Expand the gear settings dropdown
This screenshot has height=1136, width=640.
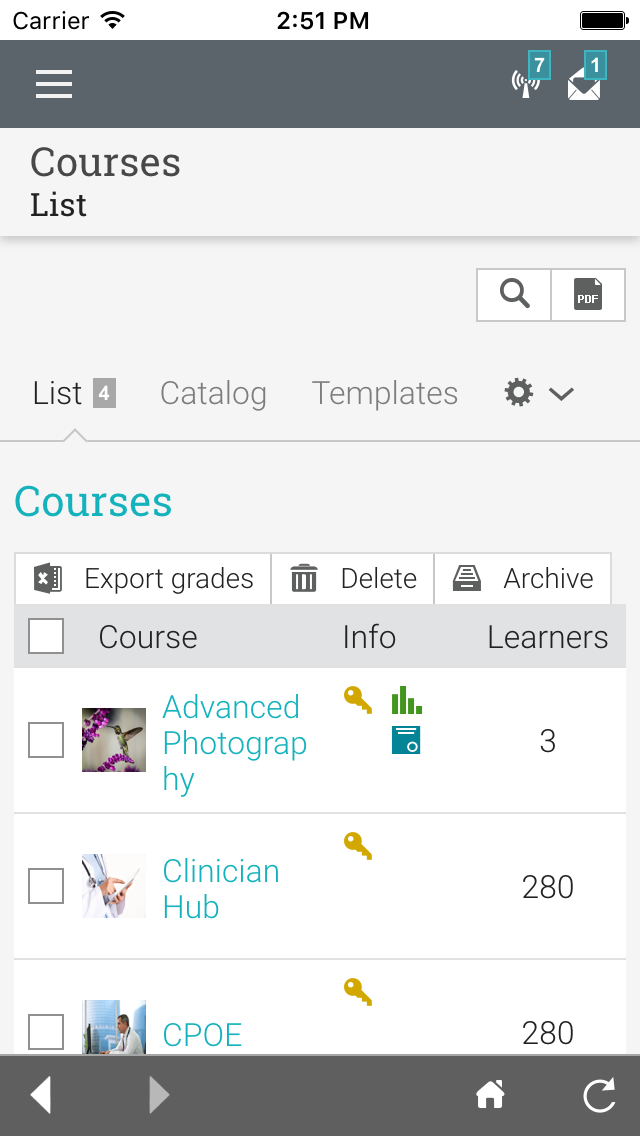[x=538, y=393]
